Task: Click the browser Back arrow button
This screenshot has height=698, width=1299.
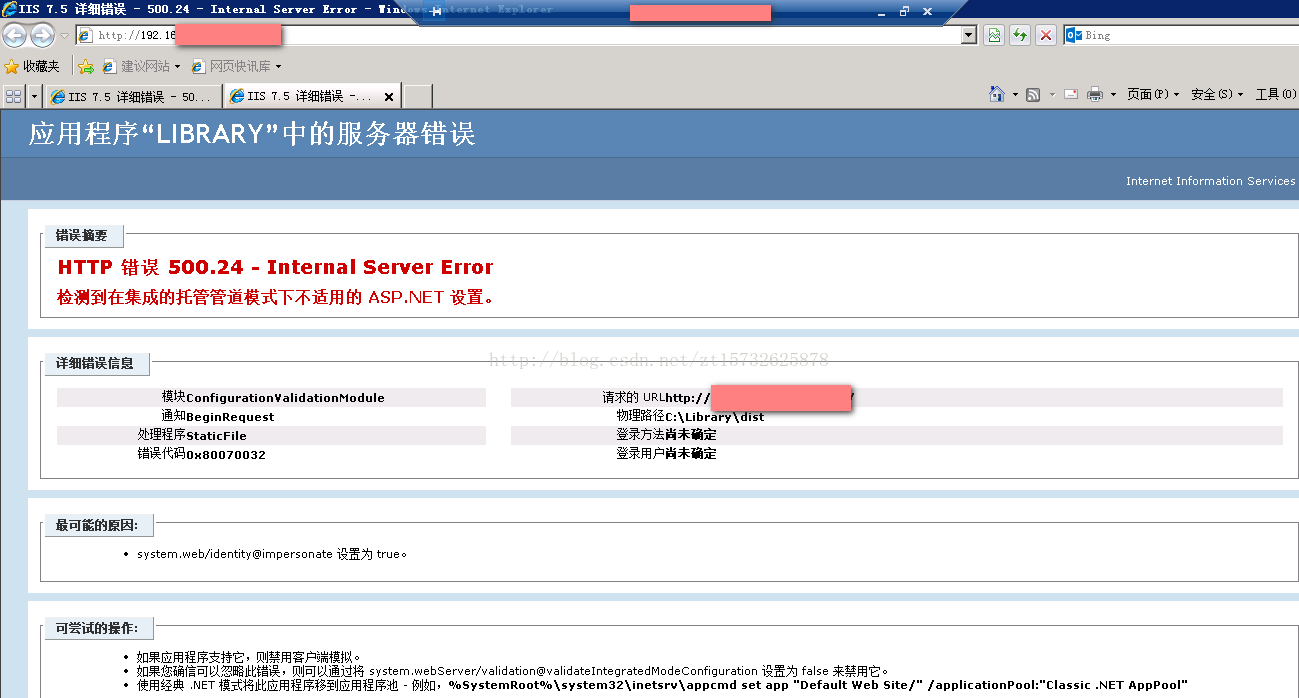Action: 14,36
